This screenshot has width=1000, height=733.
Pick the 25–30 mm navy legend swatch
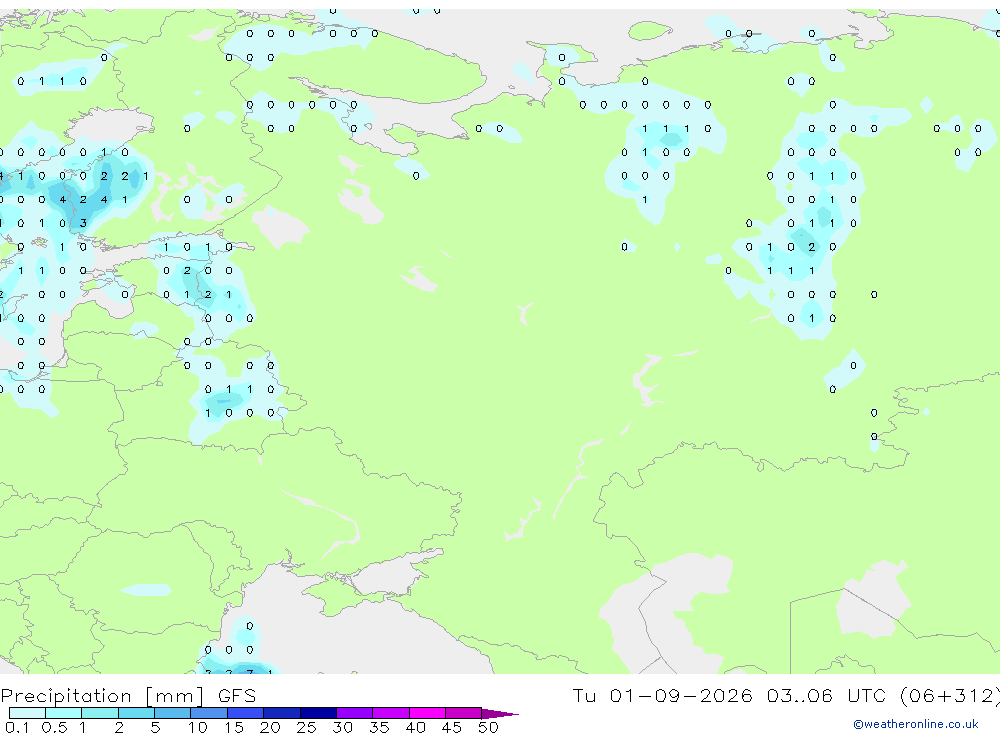pyautogui.click(x=318, y=713)
